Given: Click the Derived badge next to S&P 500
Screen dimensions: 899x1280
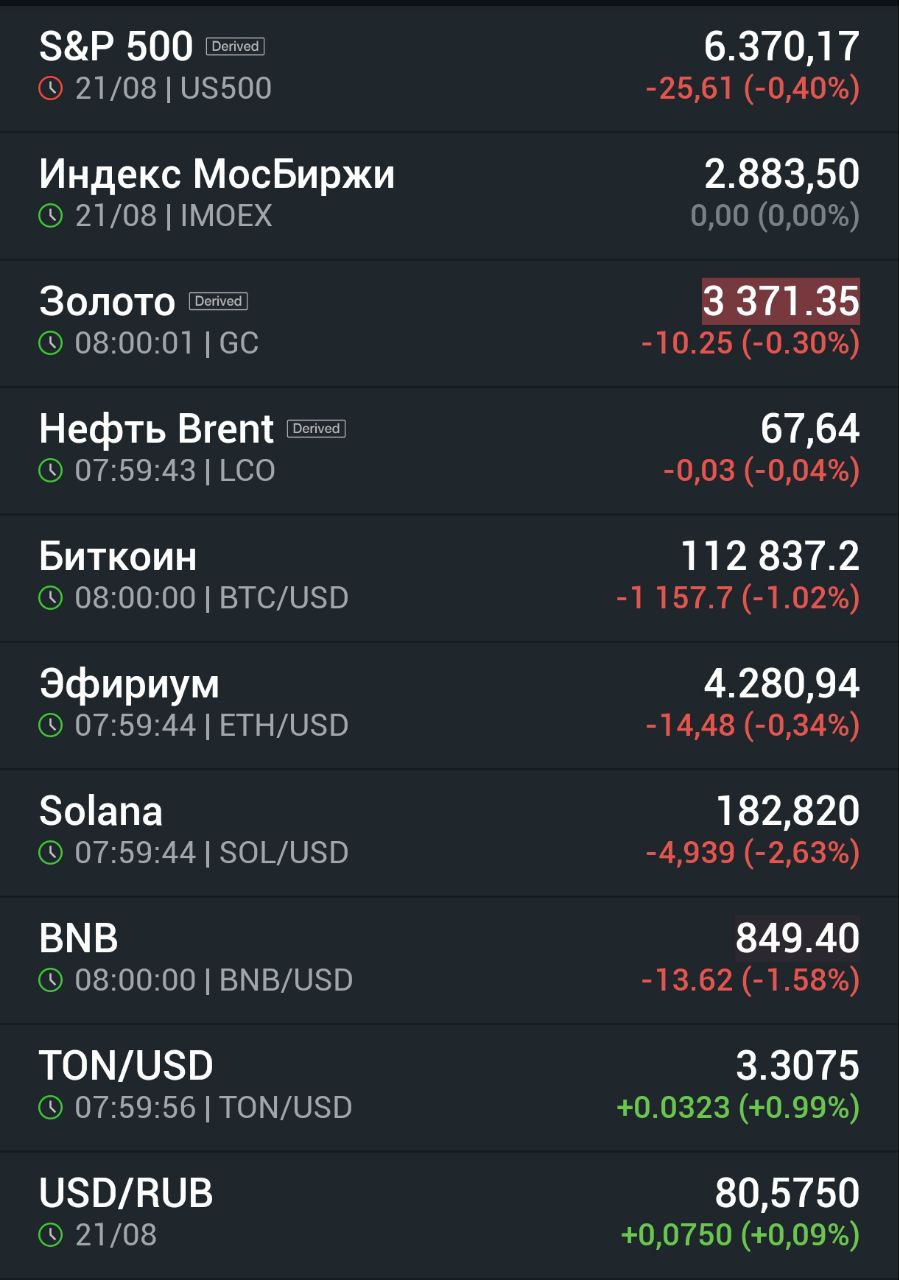Looking at the screenshot, I should pyautogui.click(x=235, y=46).
